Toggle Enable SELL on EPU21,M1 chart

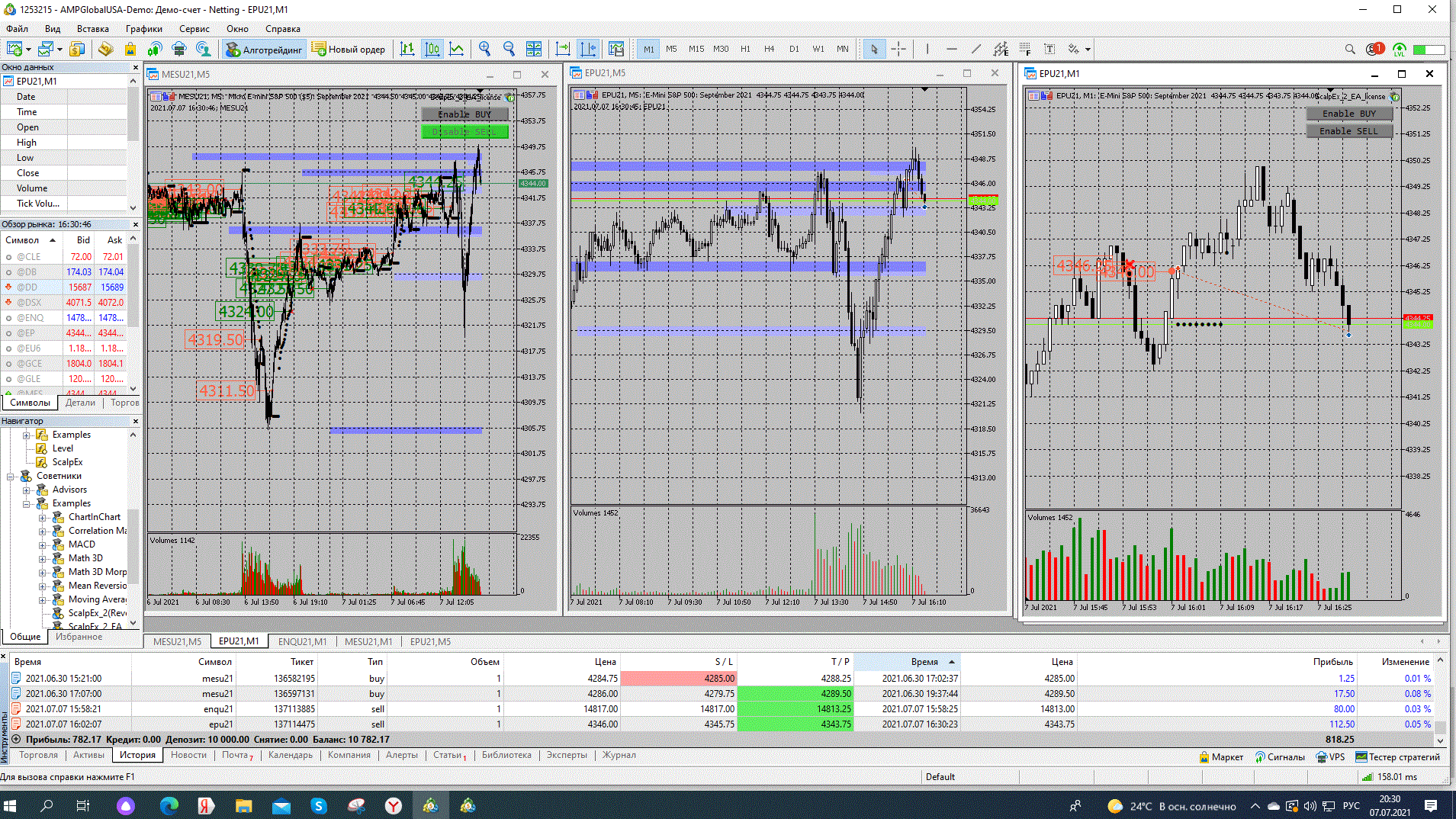(x=1348, y=131)
